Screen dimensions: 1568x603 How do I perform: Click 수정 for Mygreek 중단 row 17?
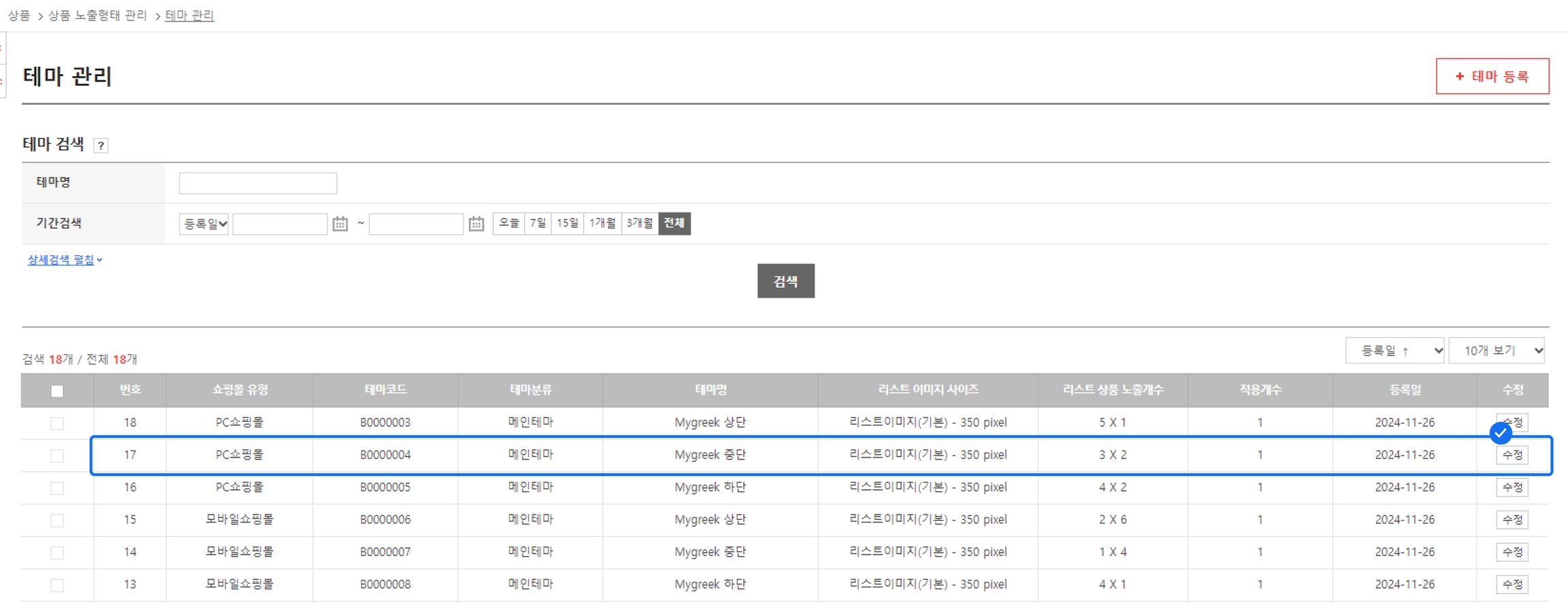click(1512, 455)
